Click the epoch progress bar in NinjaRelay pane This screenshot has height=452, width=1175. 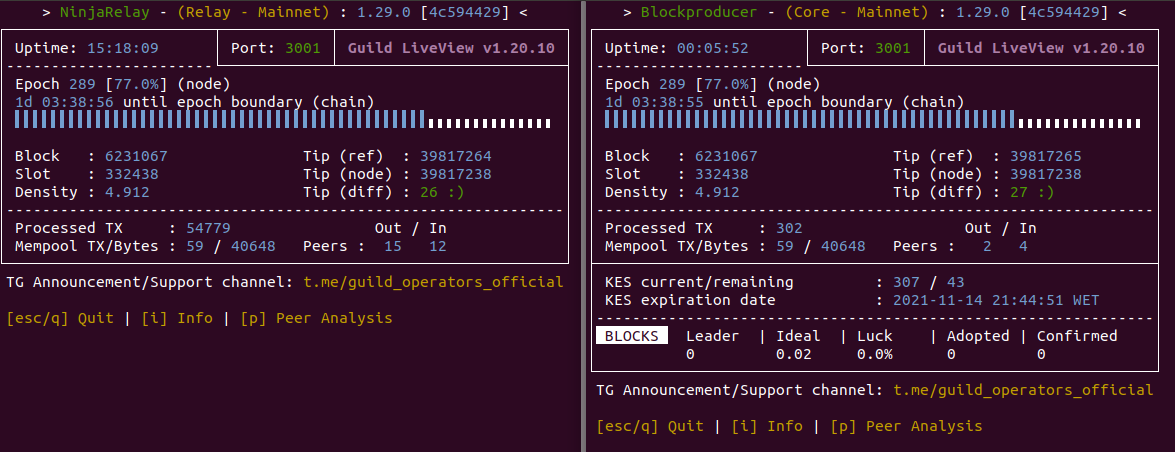283,120
